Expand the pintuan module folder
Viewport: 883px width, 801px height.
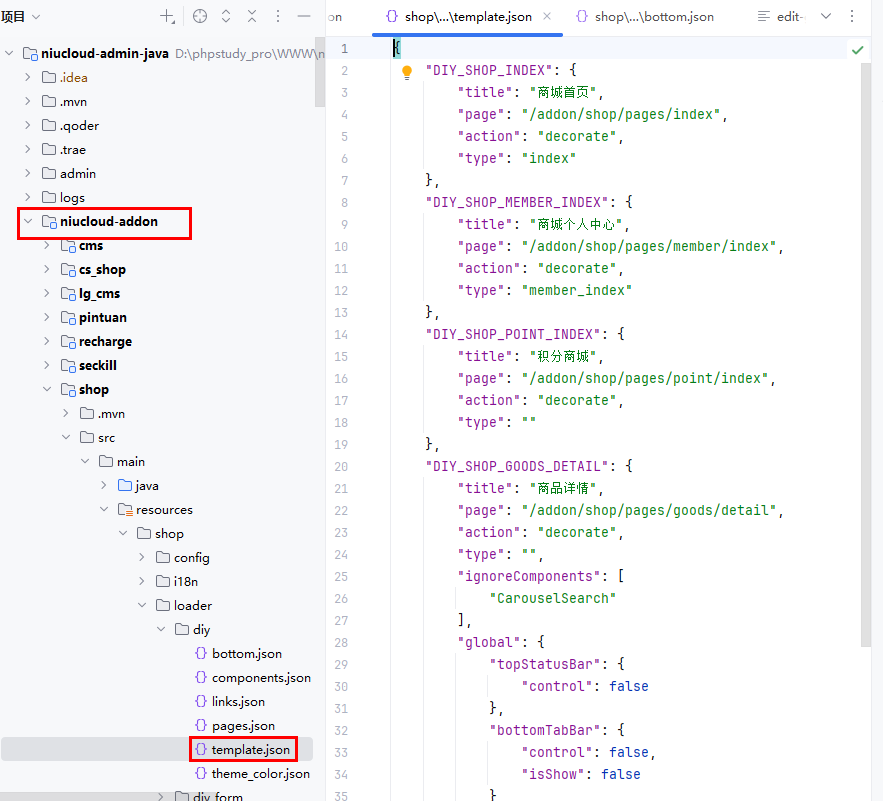[x=47, y=318]
